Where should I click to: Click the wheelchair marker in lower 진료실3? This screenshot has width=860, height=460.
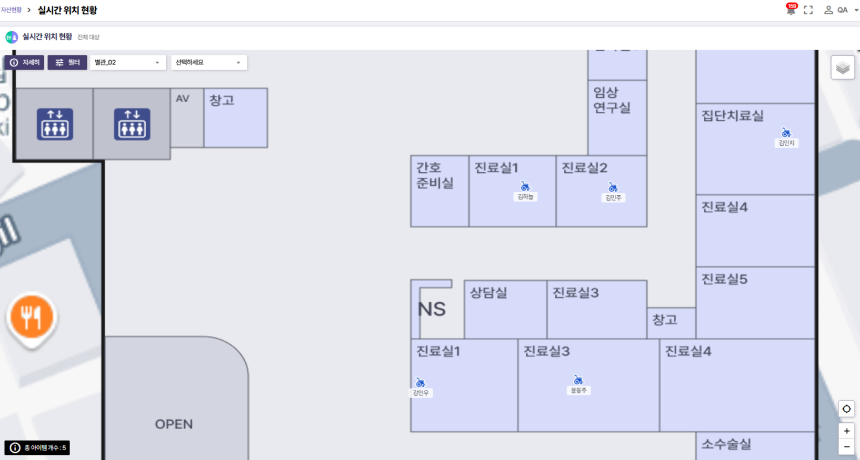pos(578,379)
